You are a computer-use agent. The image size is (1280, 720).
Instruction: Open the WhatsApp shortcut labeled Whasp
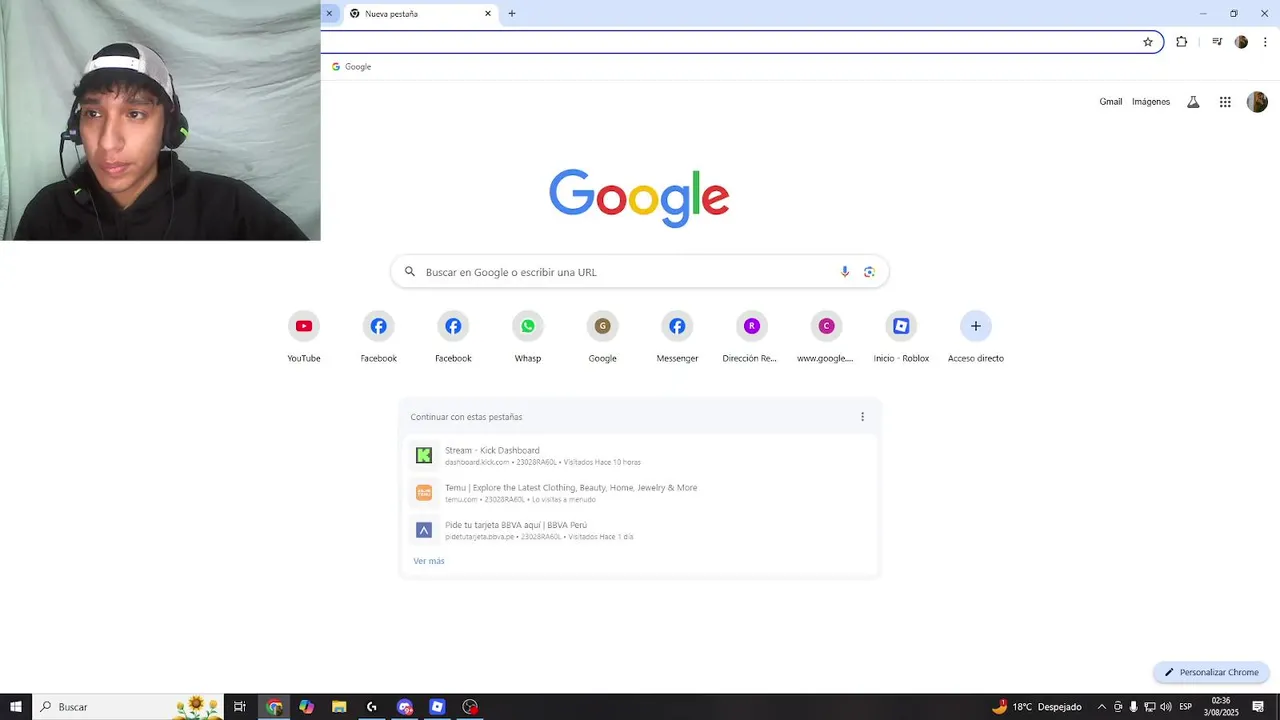(x=528, y=326)
